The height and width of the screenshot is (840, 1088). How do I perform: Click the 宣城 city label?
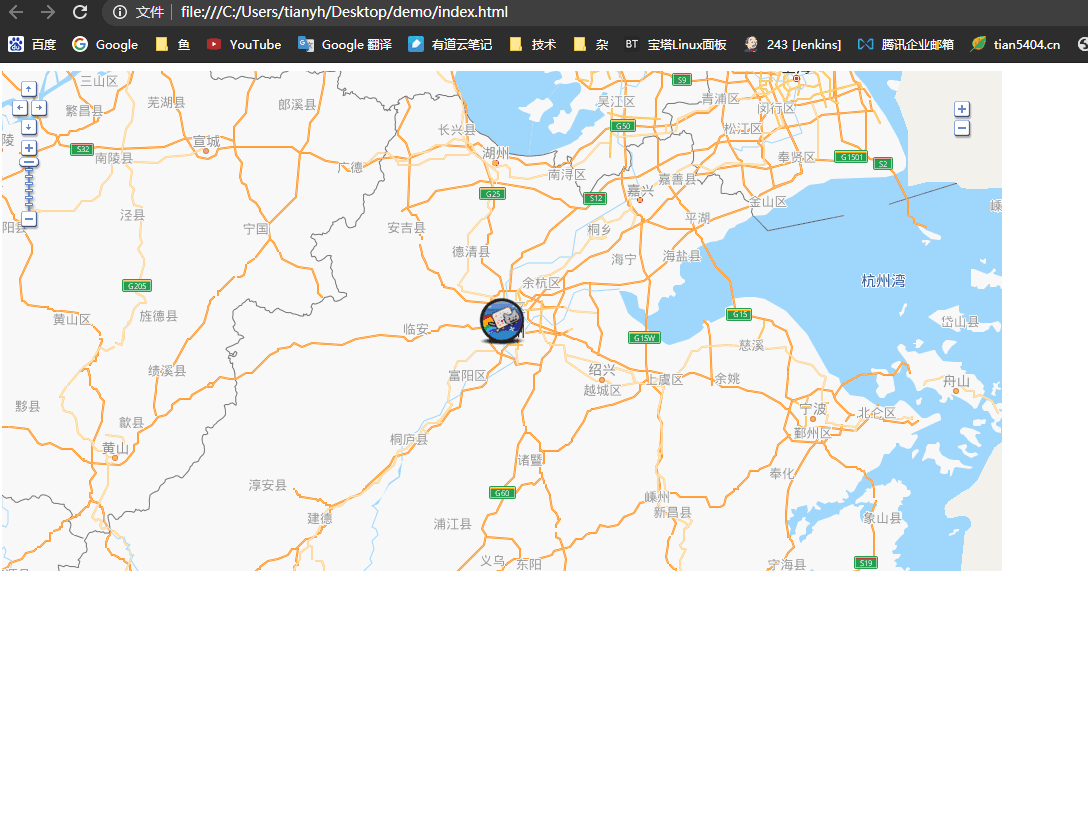coord(206,141)
